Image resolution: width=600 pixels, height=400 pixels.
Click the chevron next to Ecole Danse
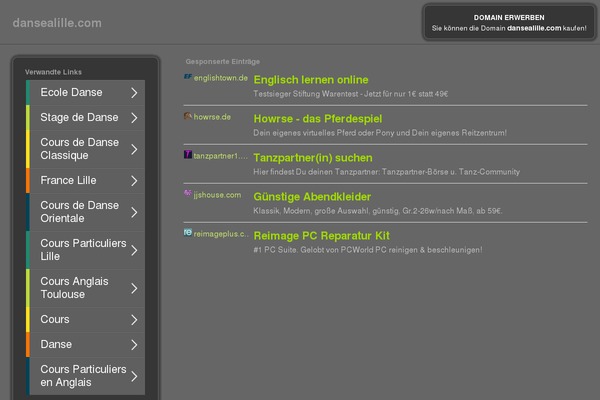pyautogui.click(x=134, y=93)
